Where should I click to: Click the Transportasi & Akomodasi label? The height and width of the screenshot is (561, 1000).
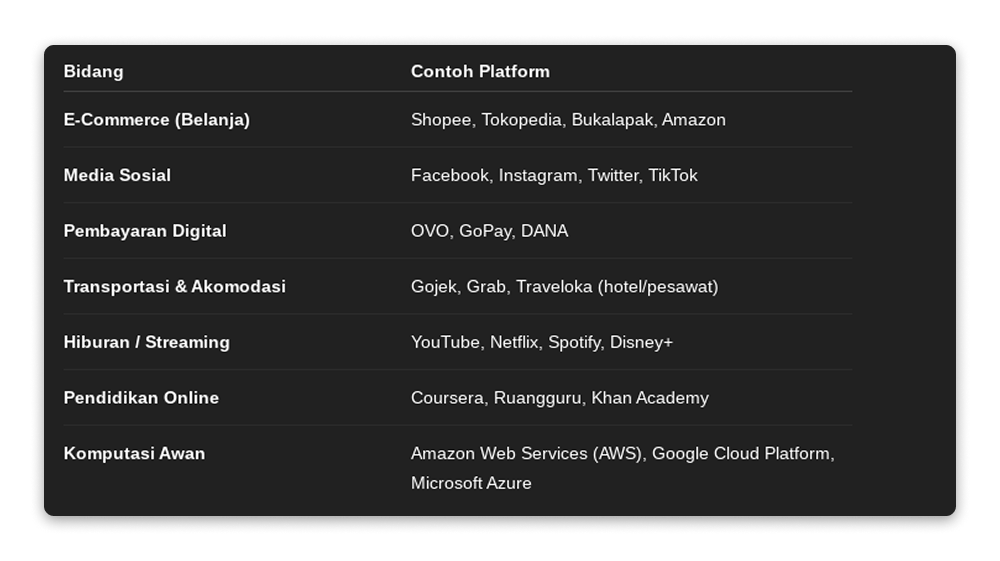coord(175,287)
